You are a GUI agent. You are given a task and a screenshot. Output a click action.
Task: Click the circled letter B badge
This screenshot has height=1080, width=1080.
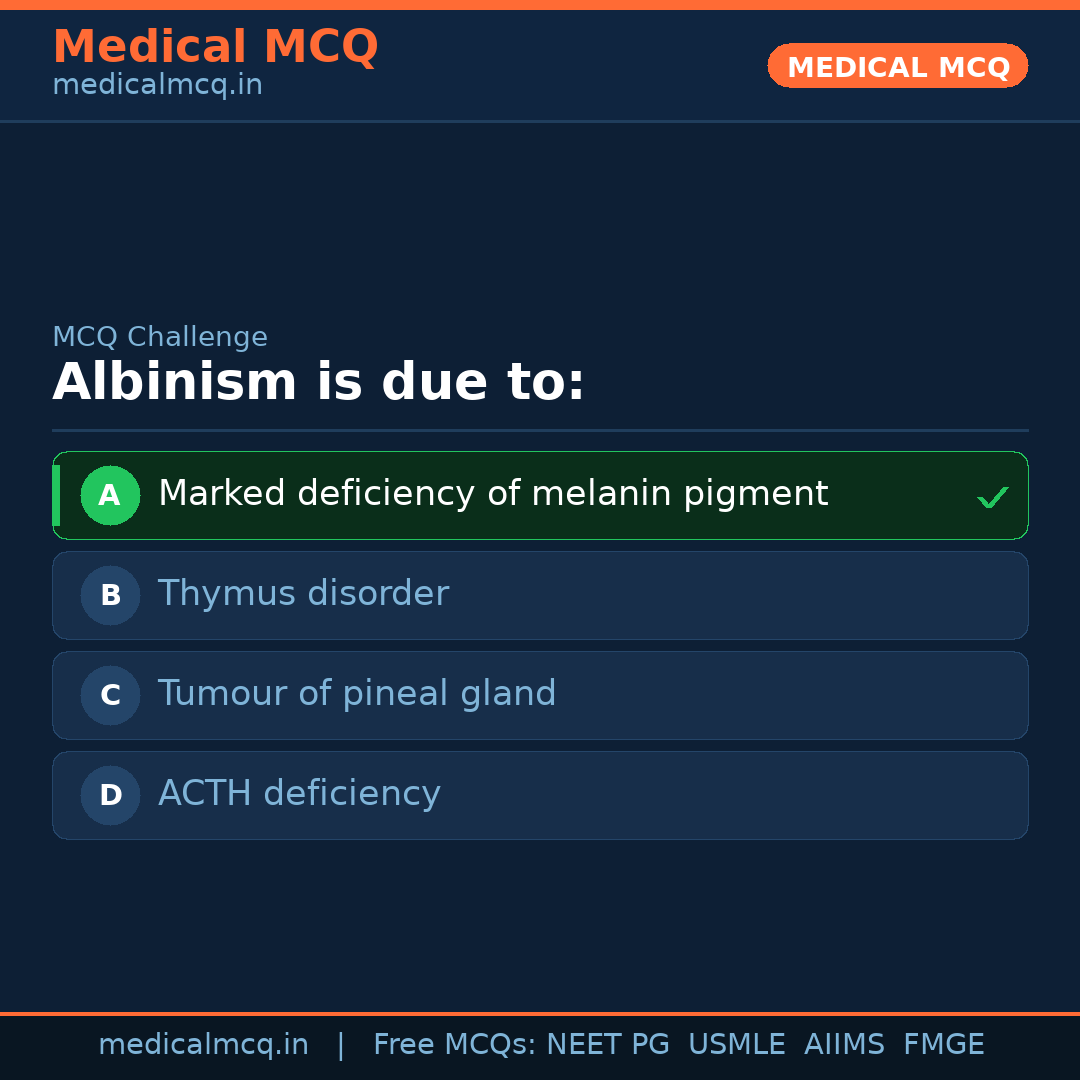click(110, 595)
